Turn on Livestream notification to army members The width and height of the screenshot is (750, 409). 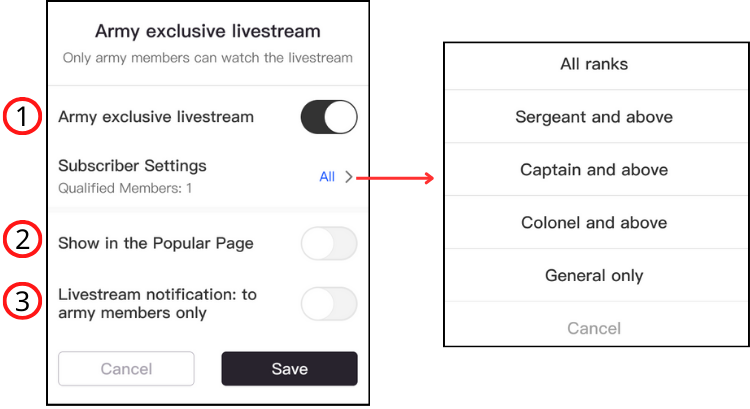[329, 303]
